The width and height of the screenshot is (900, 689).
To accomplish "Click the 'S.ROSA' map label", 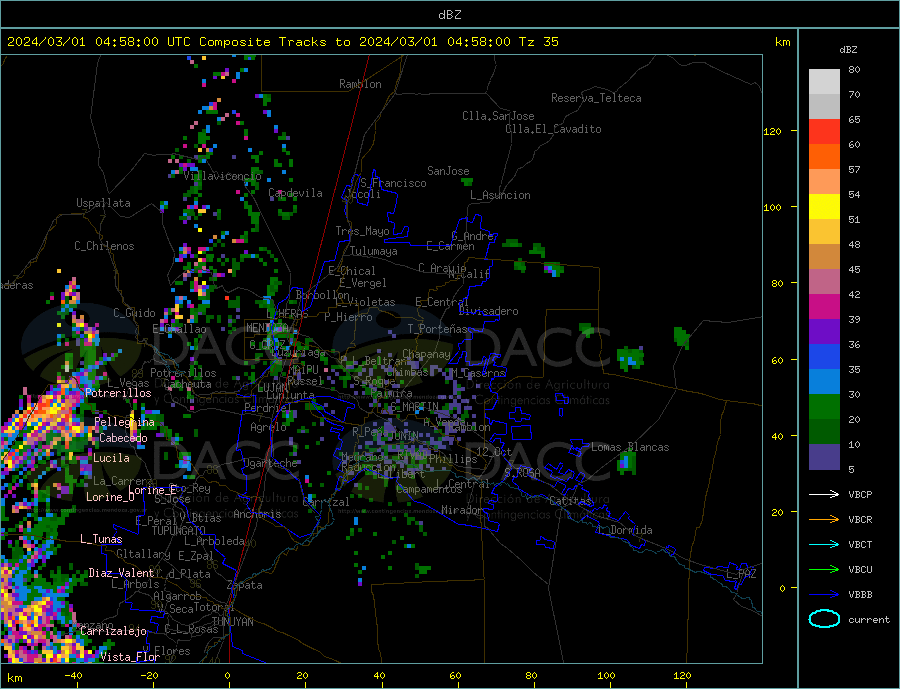I will [522, 473].
